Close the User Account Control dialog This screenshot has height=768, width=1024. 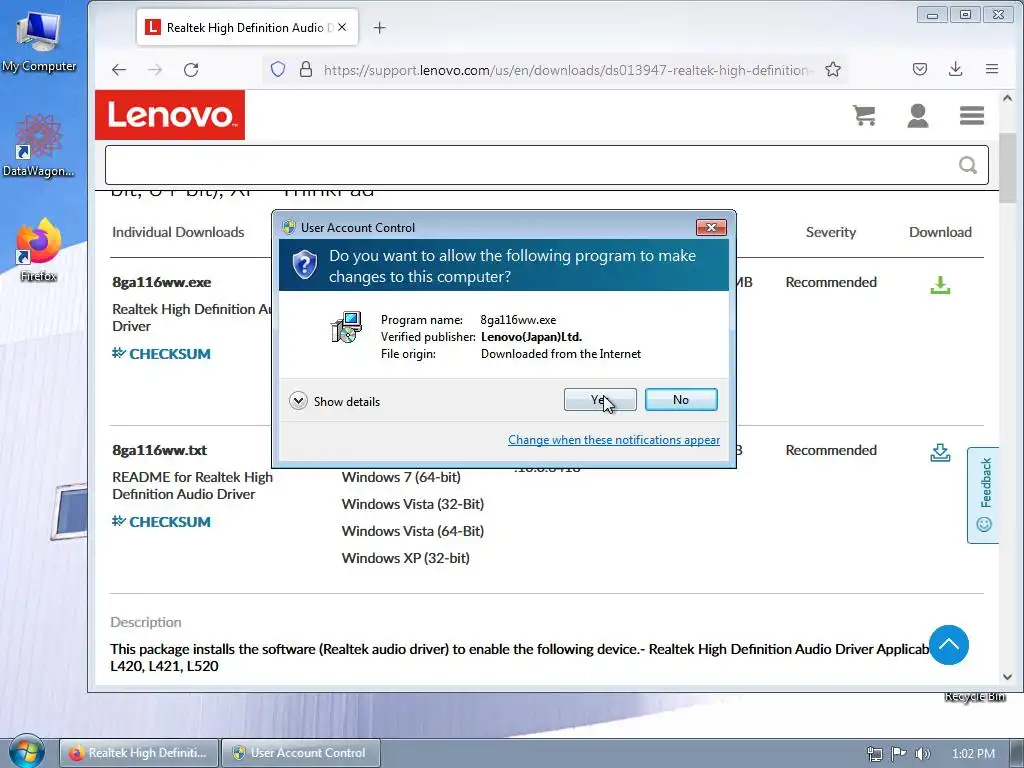pos(711,227)
